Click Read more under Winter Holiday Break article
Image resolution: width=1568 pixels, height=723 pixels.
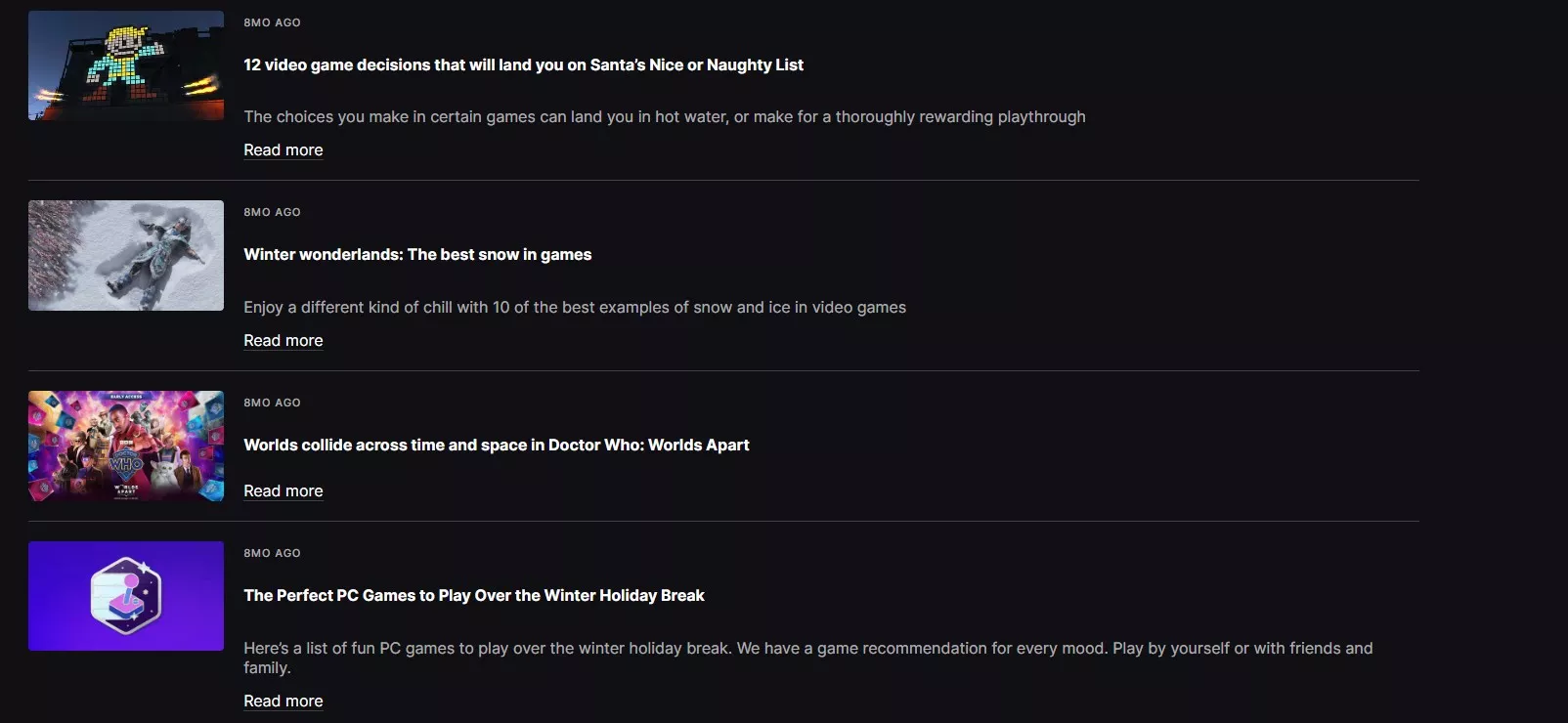[x=283, y=701]
